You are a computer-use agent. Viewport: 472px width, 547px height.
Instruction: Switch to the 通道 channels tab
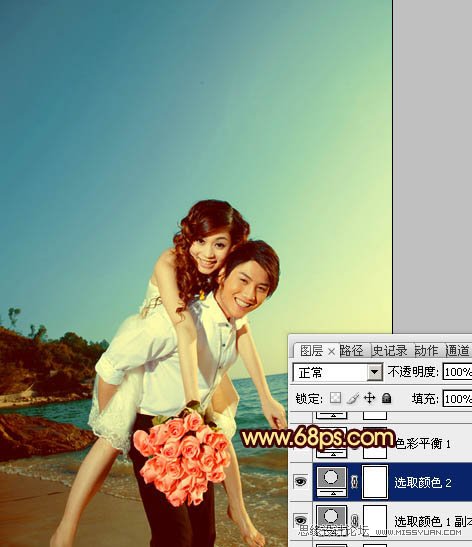coord(457,351)
